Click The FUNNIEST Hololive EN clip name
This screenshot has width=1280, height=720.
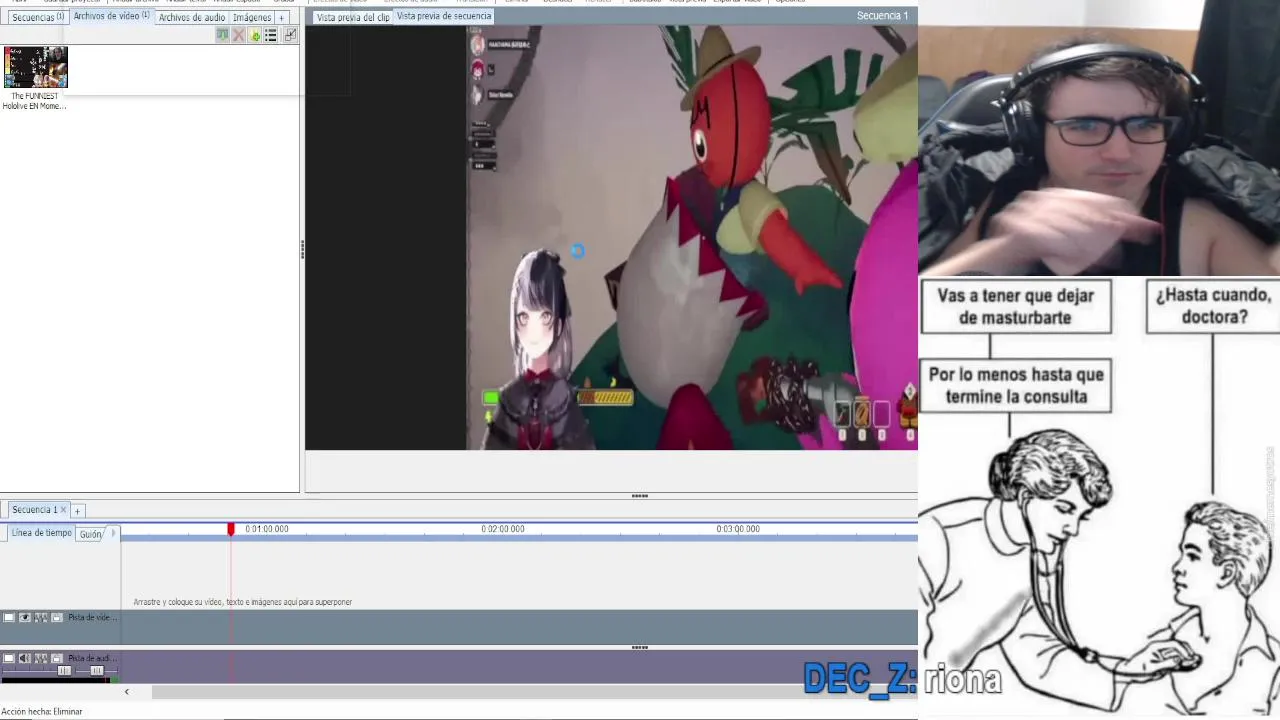click(34, 101)
